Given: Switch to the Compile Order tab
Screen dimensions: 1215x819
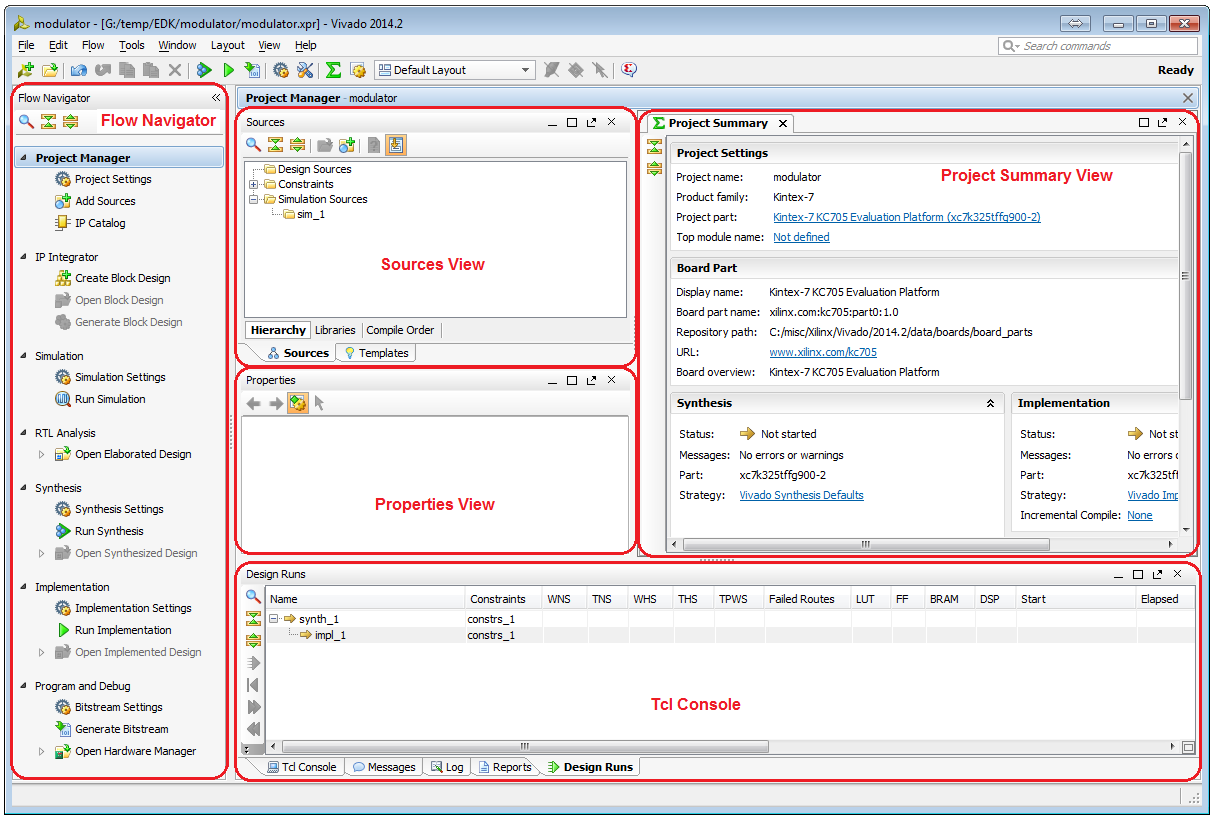Looking at the screenshot, I should pos(400,330).
